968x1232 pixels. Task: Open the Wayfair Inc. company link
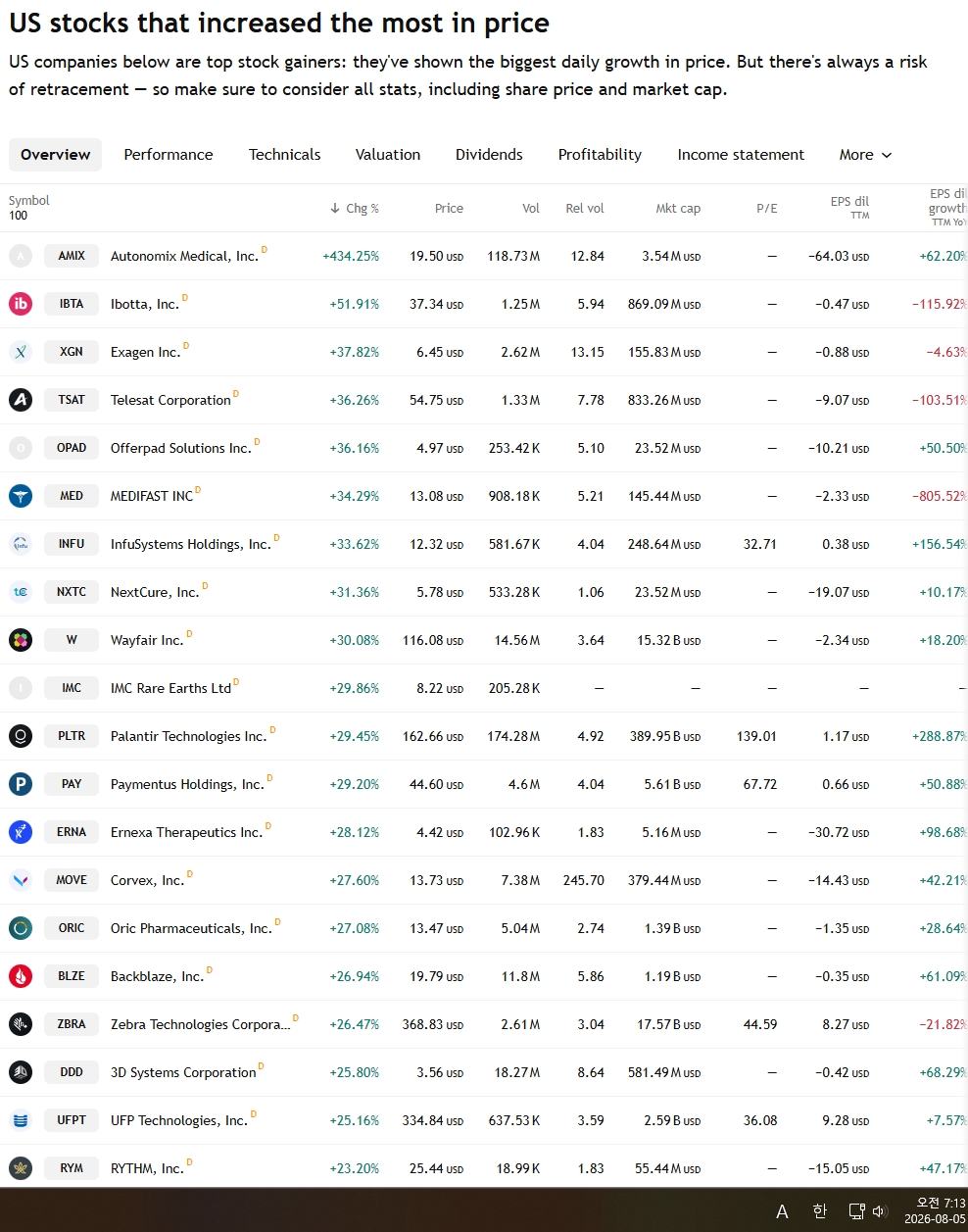147,640
